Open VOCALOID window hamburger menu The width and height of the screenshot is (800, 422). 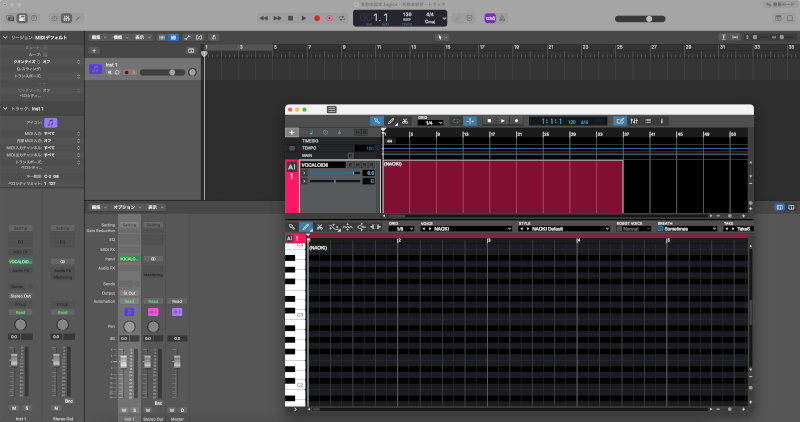[x=332, y=110]
